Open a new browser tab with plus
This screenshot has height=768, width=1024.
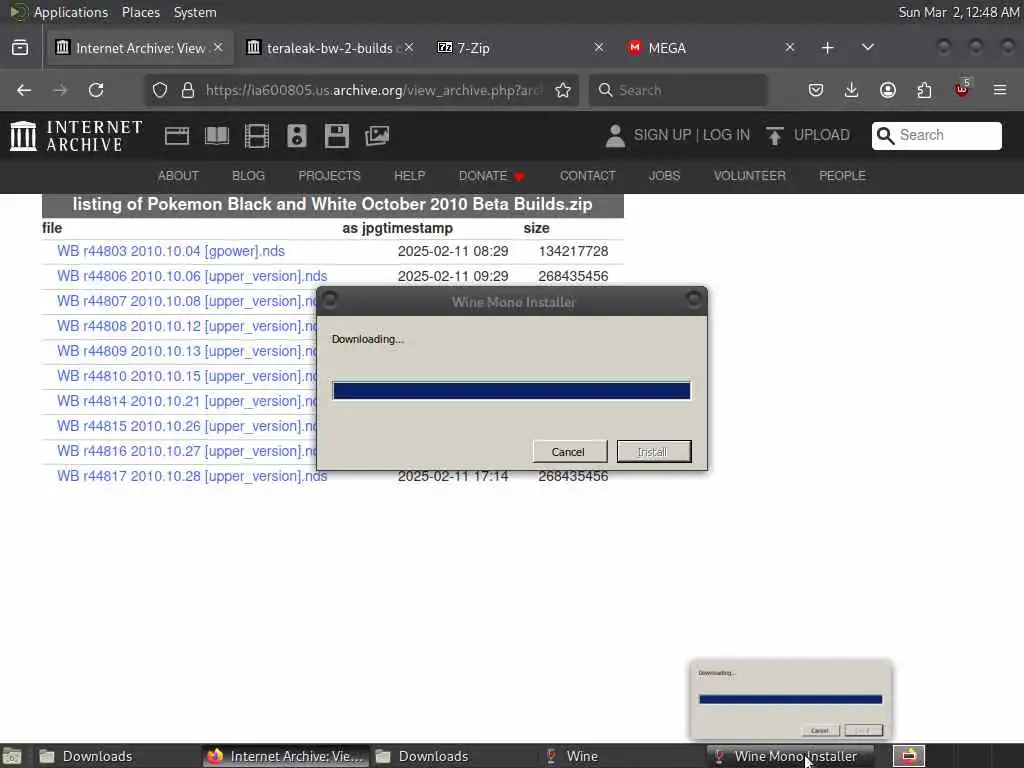[x=827, y=48]
